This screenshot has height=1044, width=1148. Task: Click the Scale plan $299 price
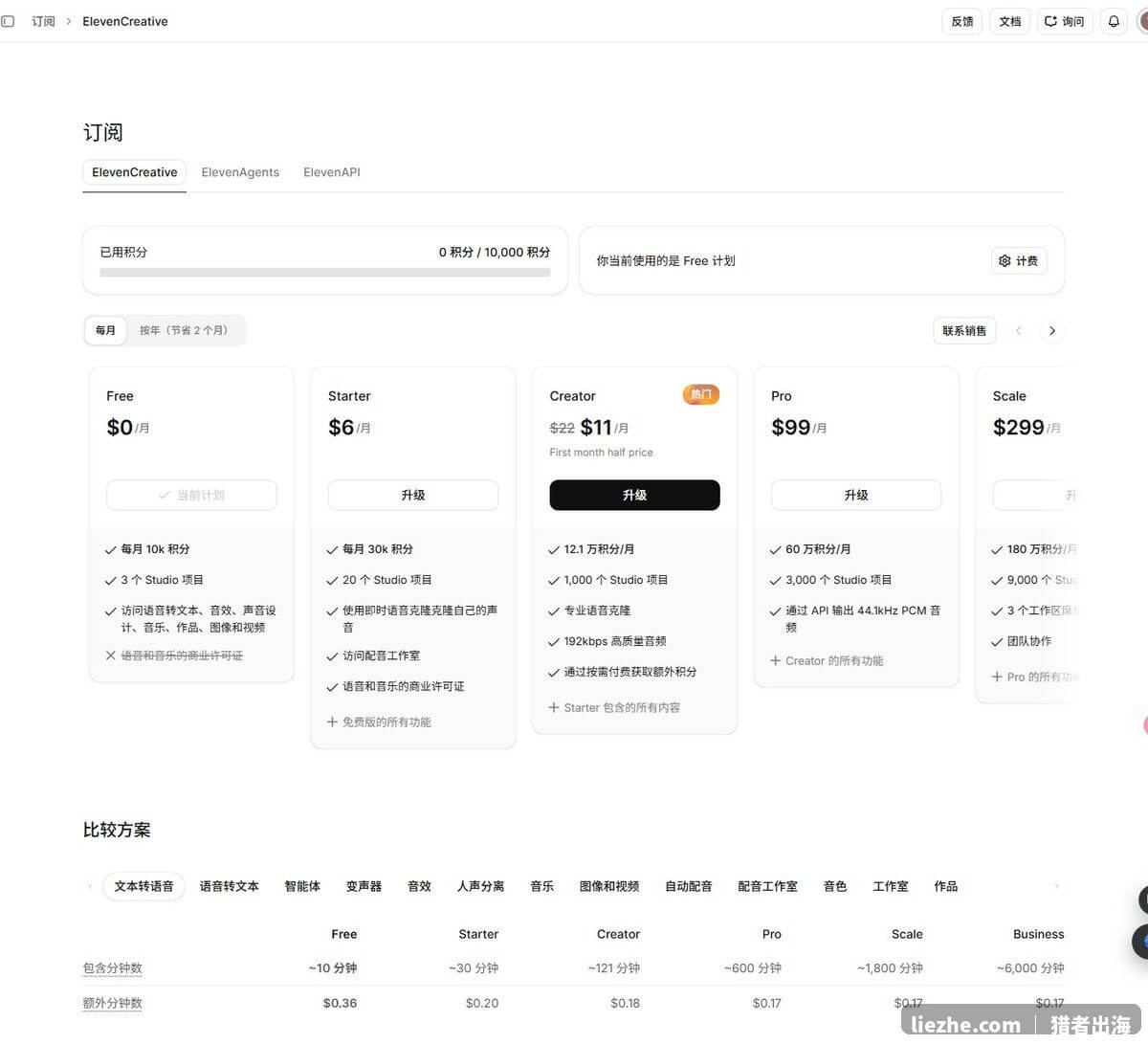(1018, 428)
